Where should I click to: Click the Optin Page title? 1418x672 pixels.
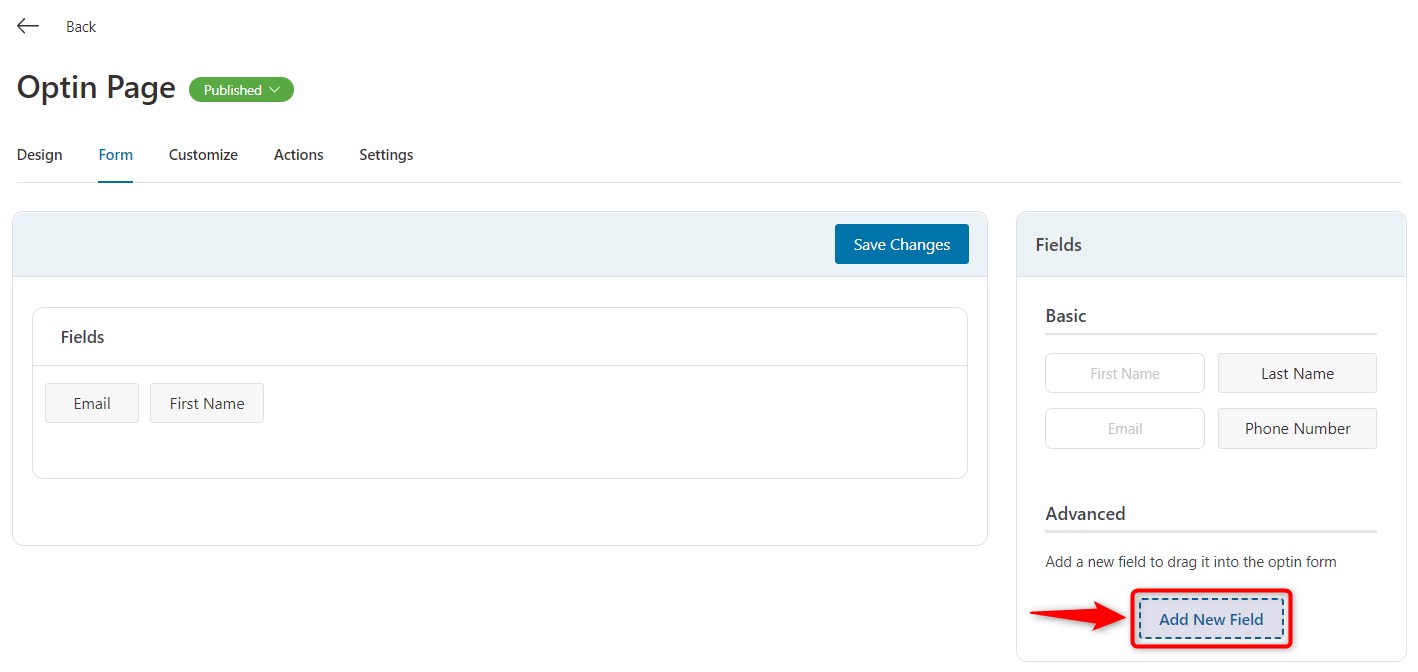[x=95, y=87]
